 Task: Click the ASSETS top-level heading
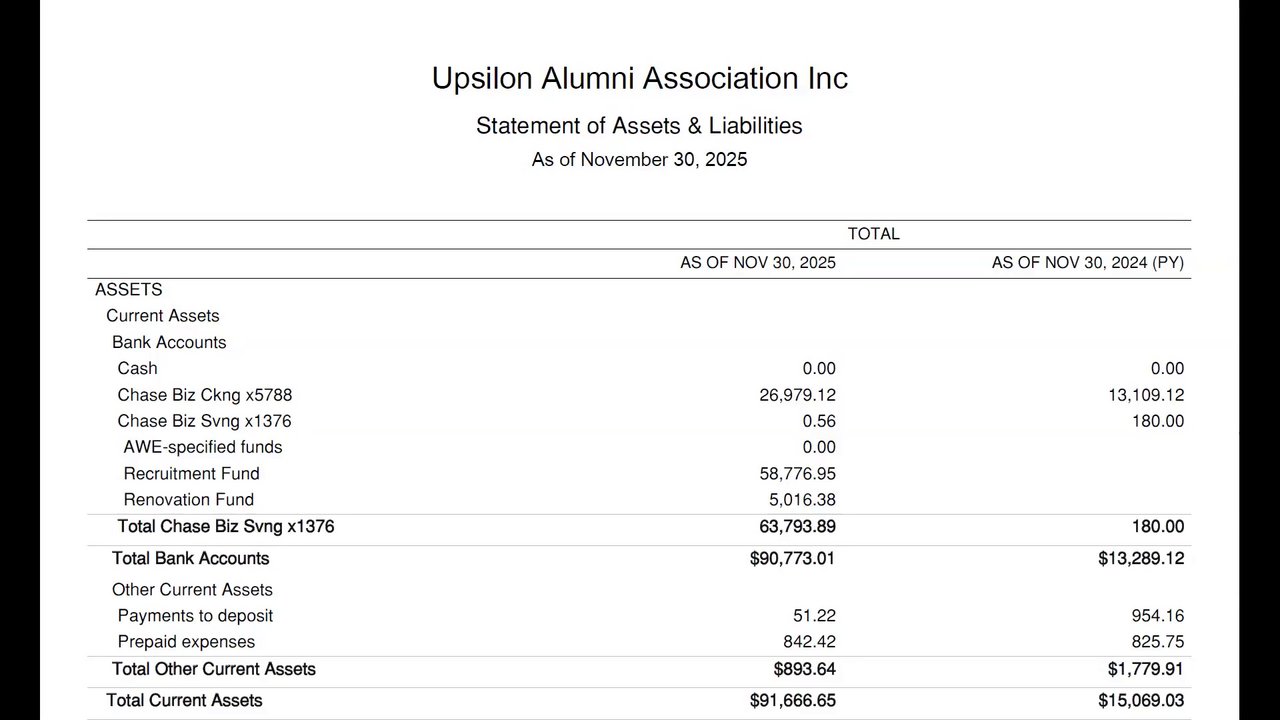(x=128, y=290)
